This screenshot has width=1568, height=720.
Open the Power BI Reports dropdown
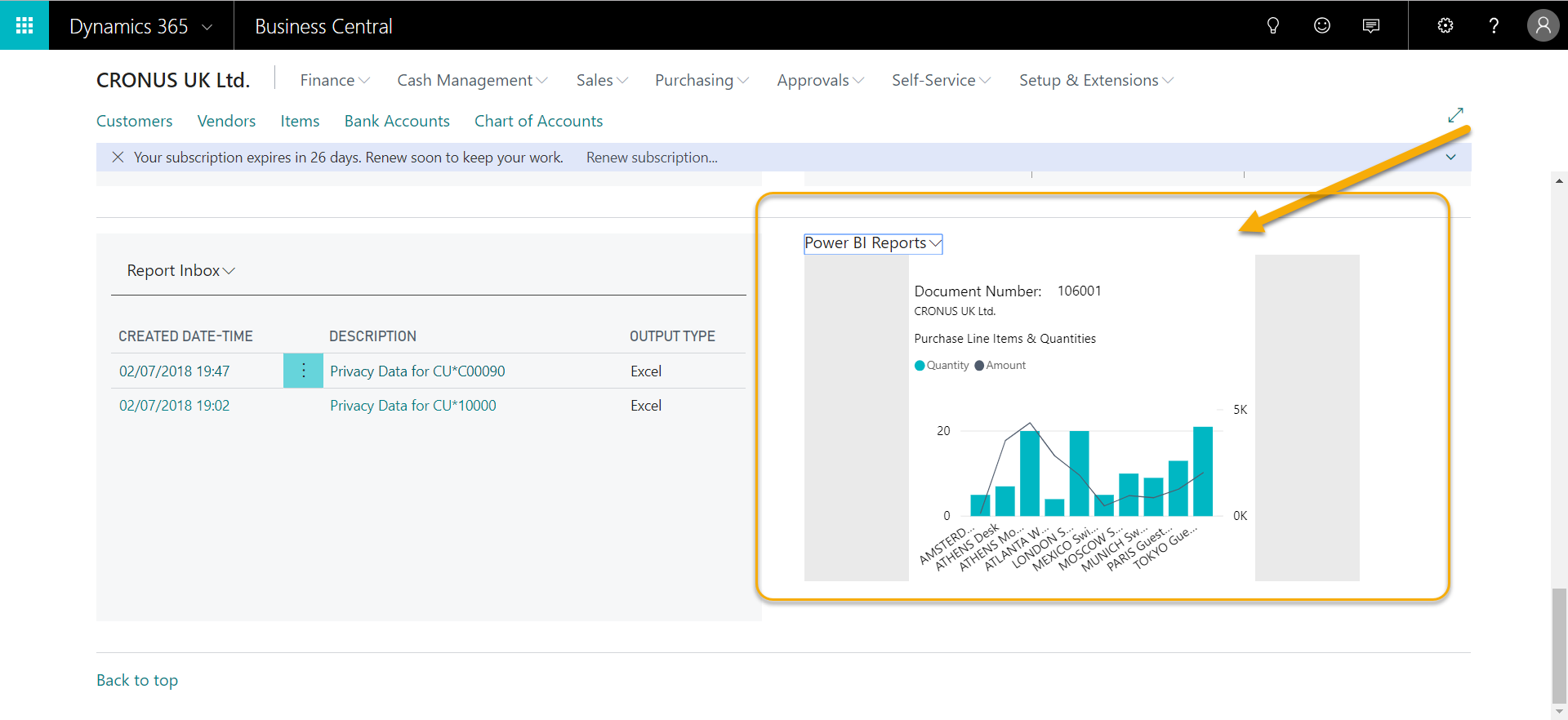(x=873, y=243)
